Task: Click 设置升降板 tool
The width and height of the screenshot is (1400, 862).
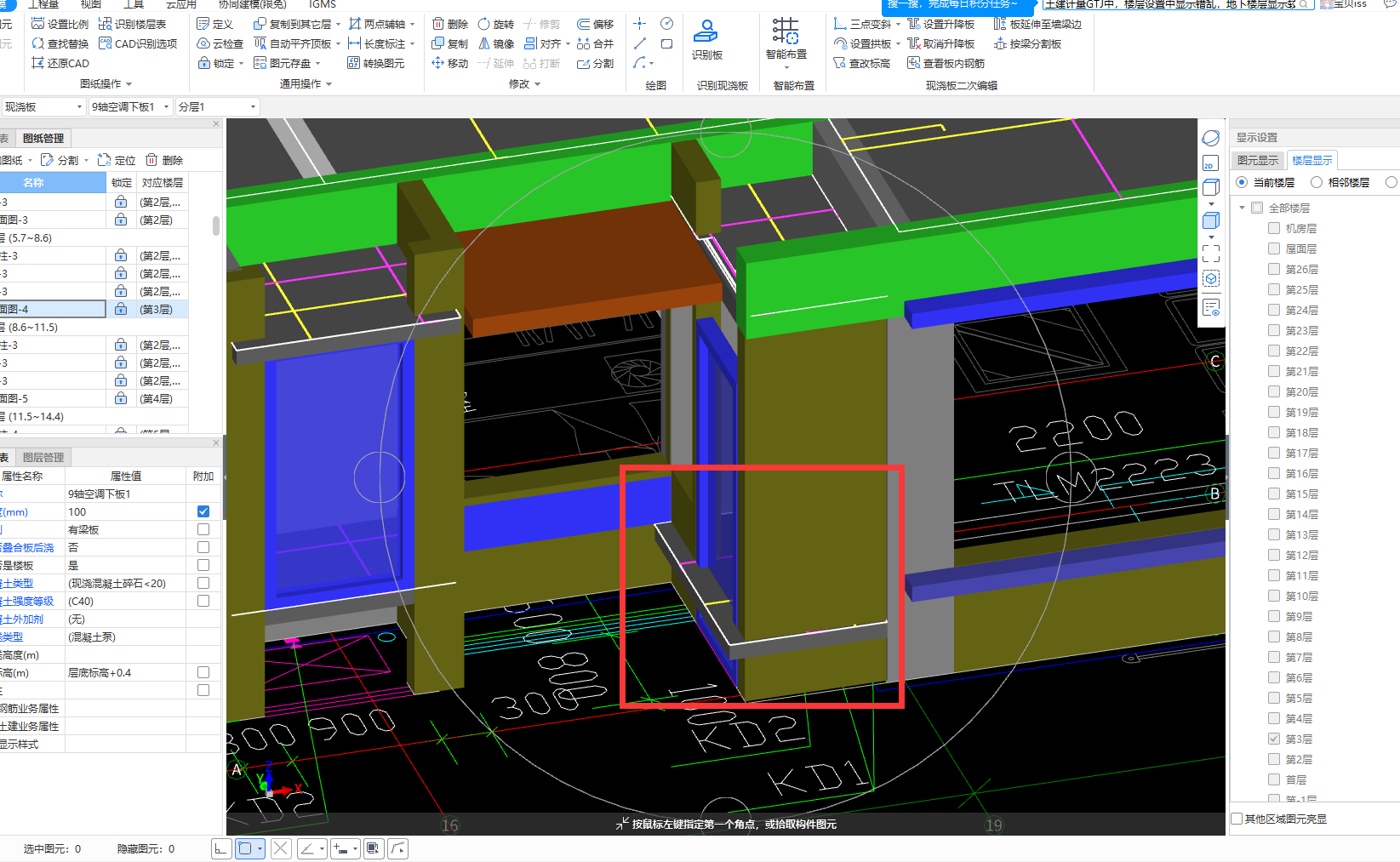Action: (940, 24)
